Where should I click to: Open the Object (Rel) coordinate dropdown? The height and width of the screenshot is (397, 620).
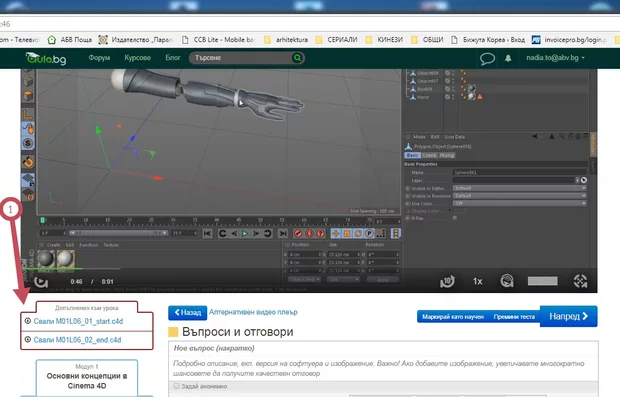pos(304,279)
